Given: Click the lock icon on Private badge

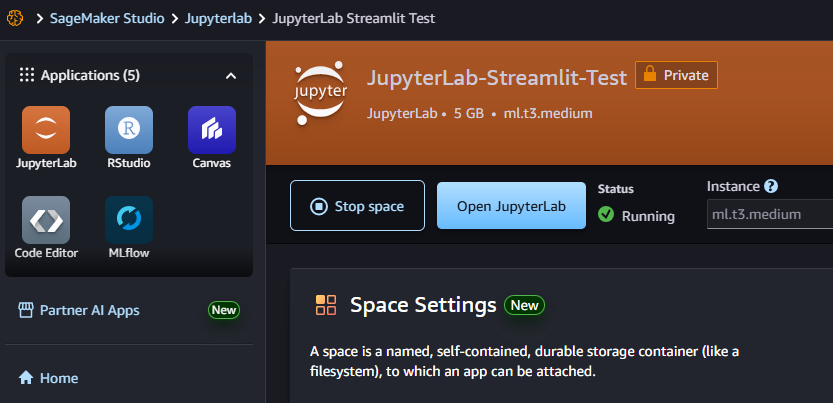Looking at the screenshot, I should click(650, 74).
